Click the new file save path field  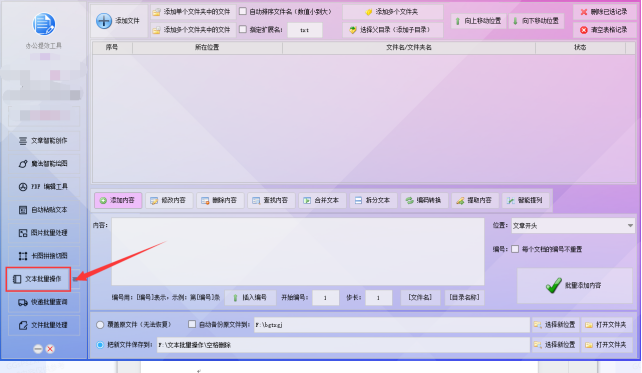pyautogui.click(x=343, y=345)
